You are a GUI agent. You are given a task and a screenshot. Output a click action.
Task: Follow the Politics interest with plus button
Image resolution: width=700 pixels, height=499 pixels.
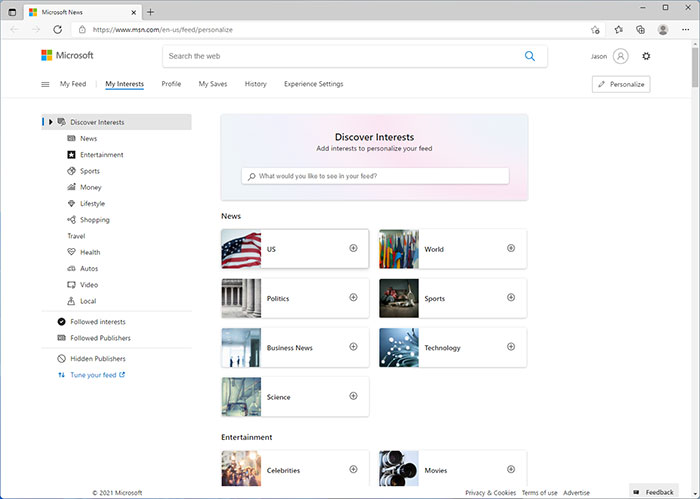click(353, 297)
